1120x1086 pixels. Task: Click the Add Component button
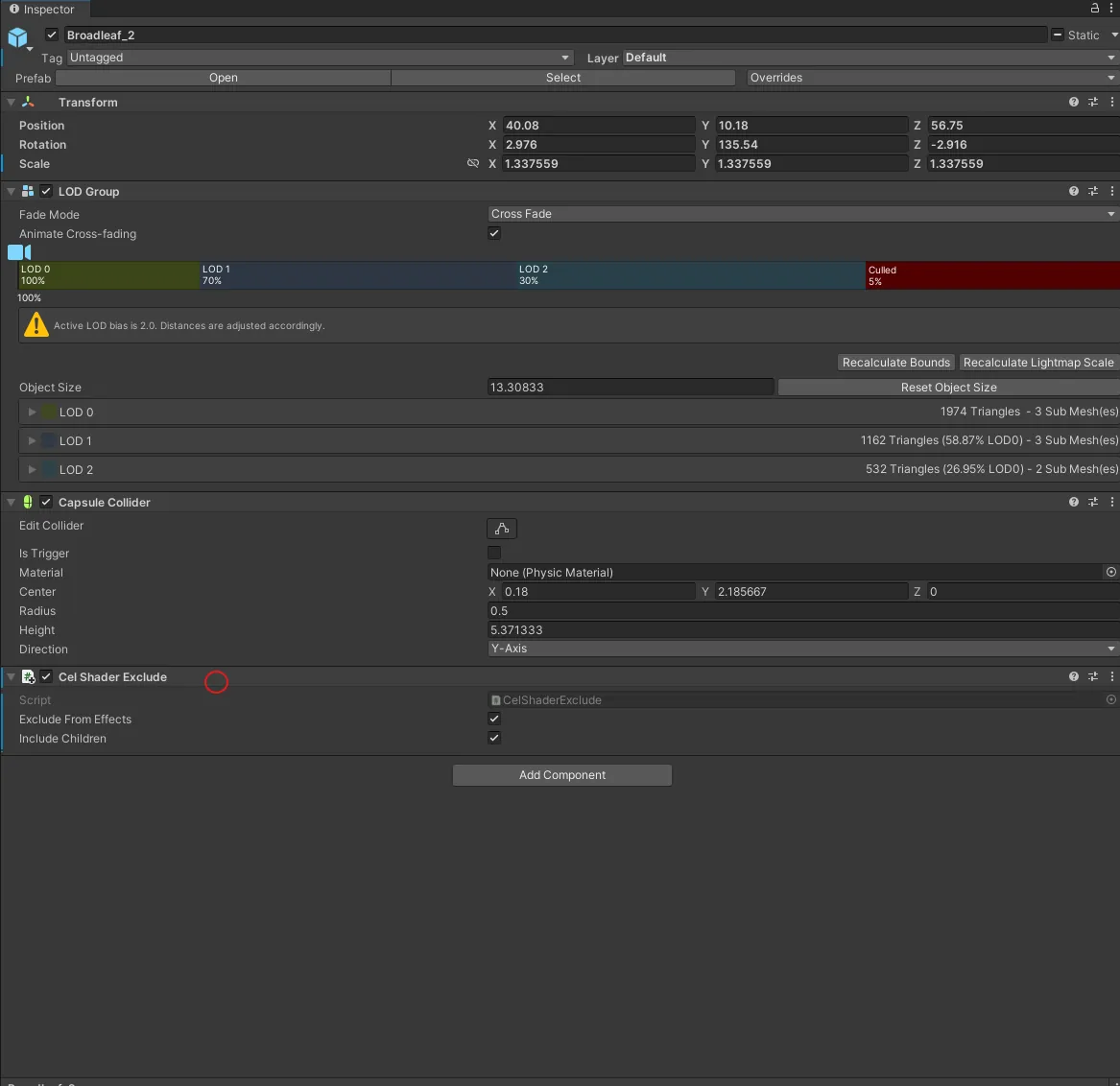pyautogui.click(x=562, y=775)
